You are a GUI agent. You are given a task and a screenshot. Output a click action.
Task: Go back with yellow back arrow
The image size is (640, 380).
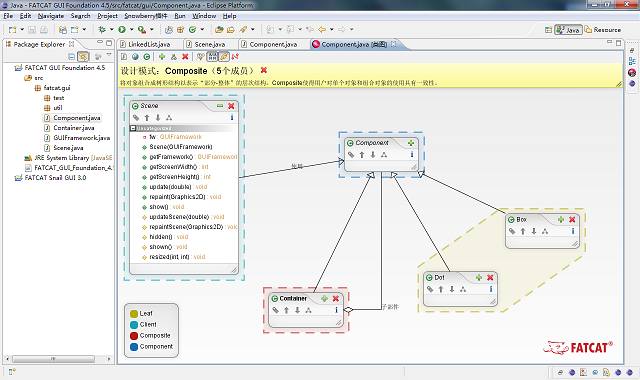click(x=322, y=29)
